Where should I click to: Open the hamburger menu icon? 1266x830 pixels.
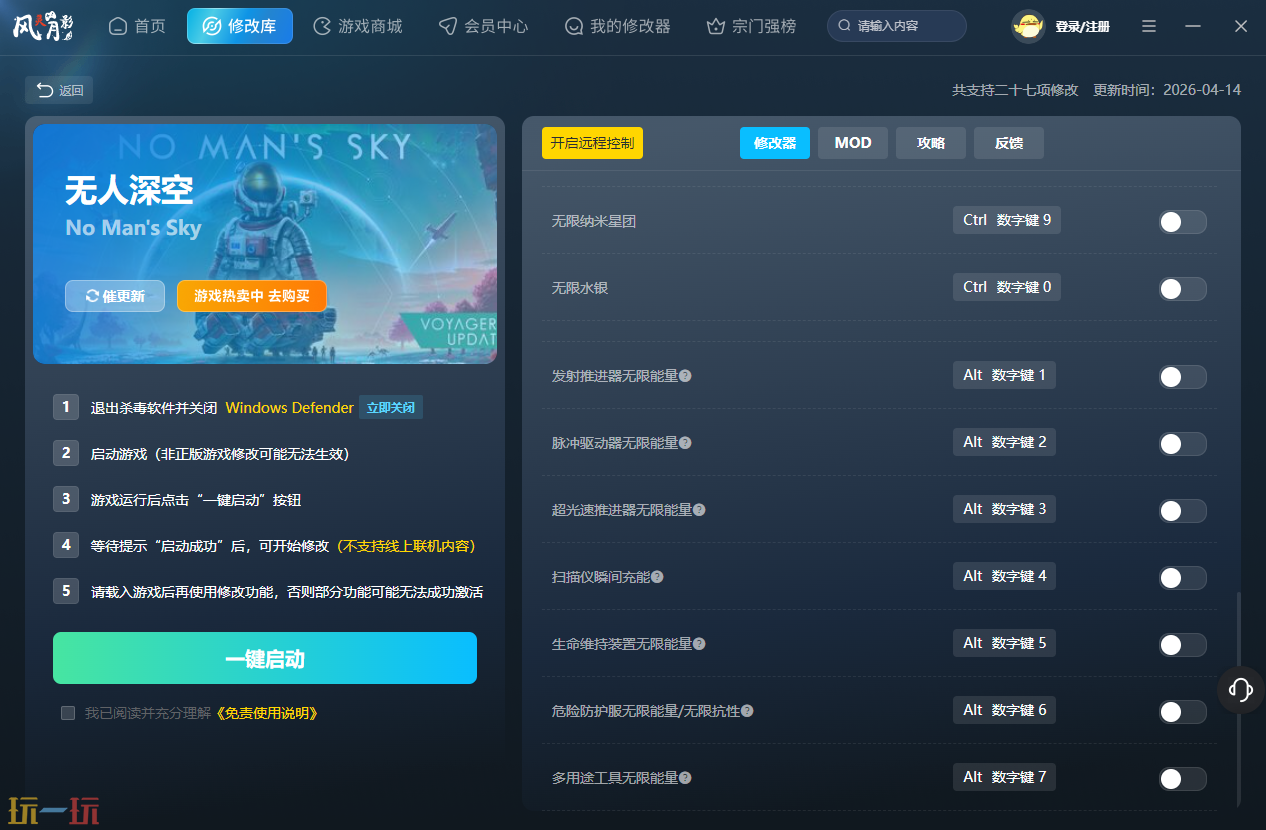[x=1149, y=26]
